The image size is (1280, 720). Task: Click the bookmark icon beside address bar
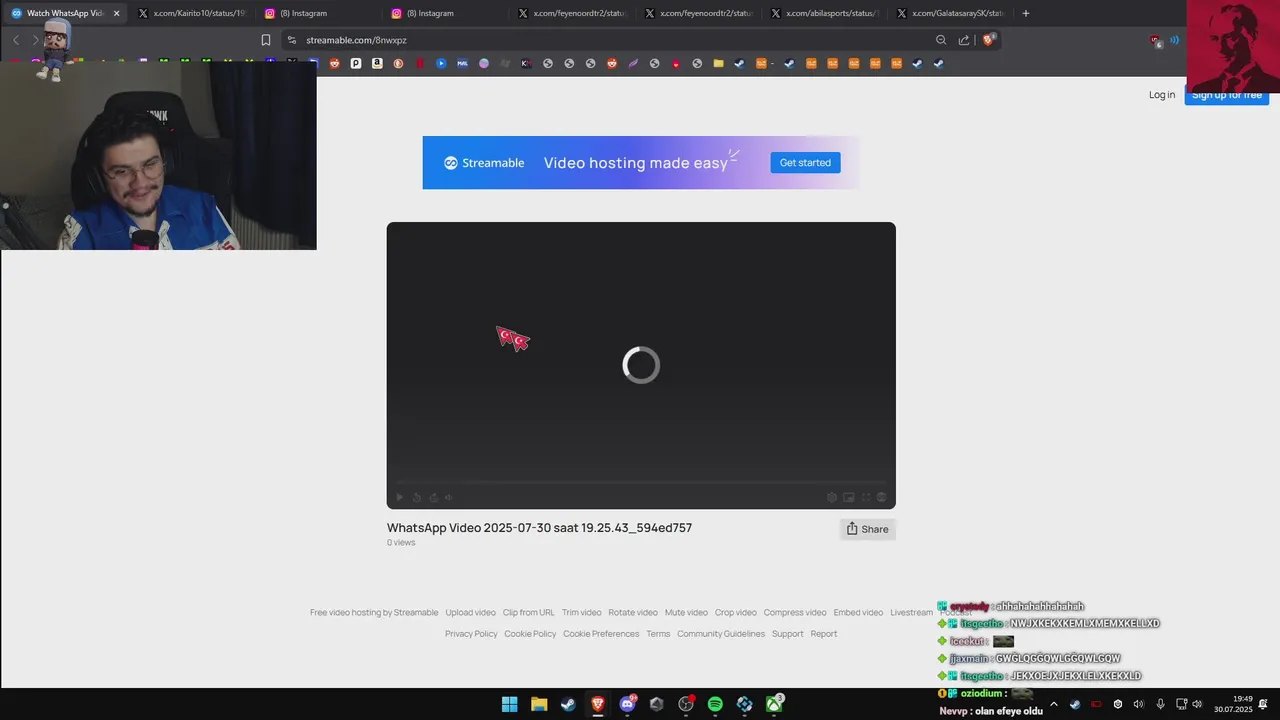coord(266,40)
